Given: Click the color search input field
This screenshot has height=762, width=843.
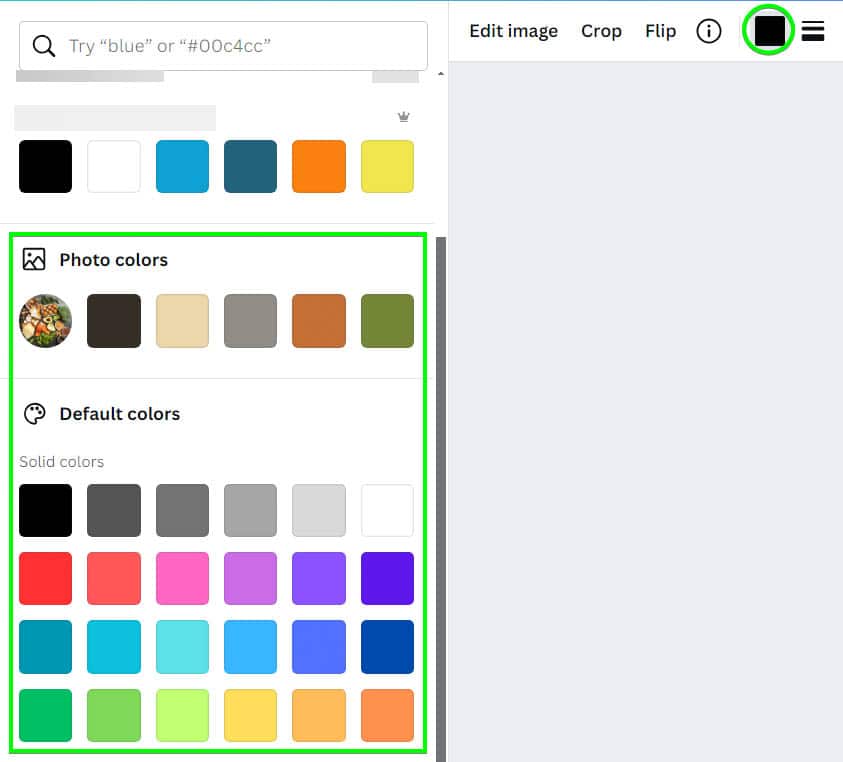Looking at the screenshot, I should point(224,46).
